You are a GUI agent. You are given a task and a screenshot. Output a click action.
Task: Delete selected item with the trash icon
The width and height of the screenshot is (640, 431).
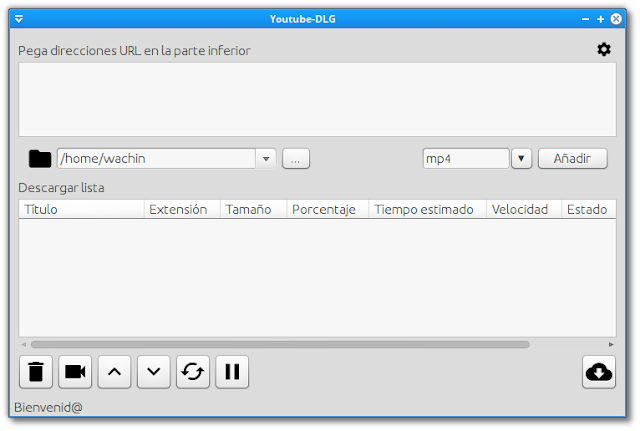36,372
